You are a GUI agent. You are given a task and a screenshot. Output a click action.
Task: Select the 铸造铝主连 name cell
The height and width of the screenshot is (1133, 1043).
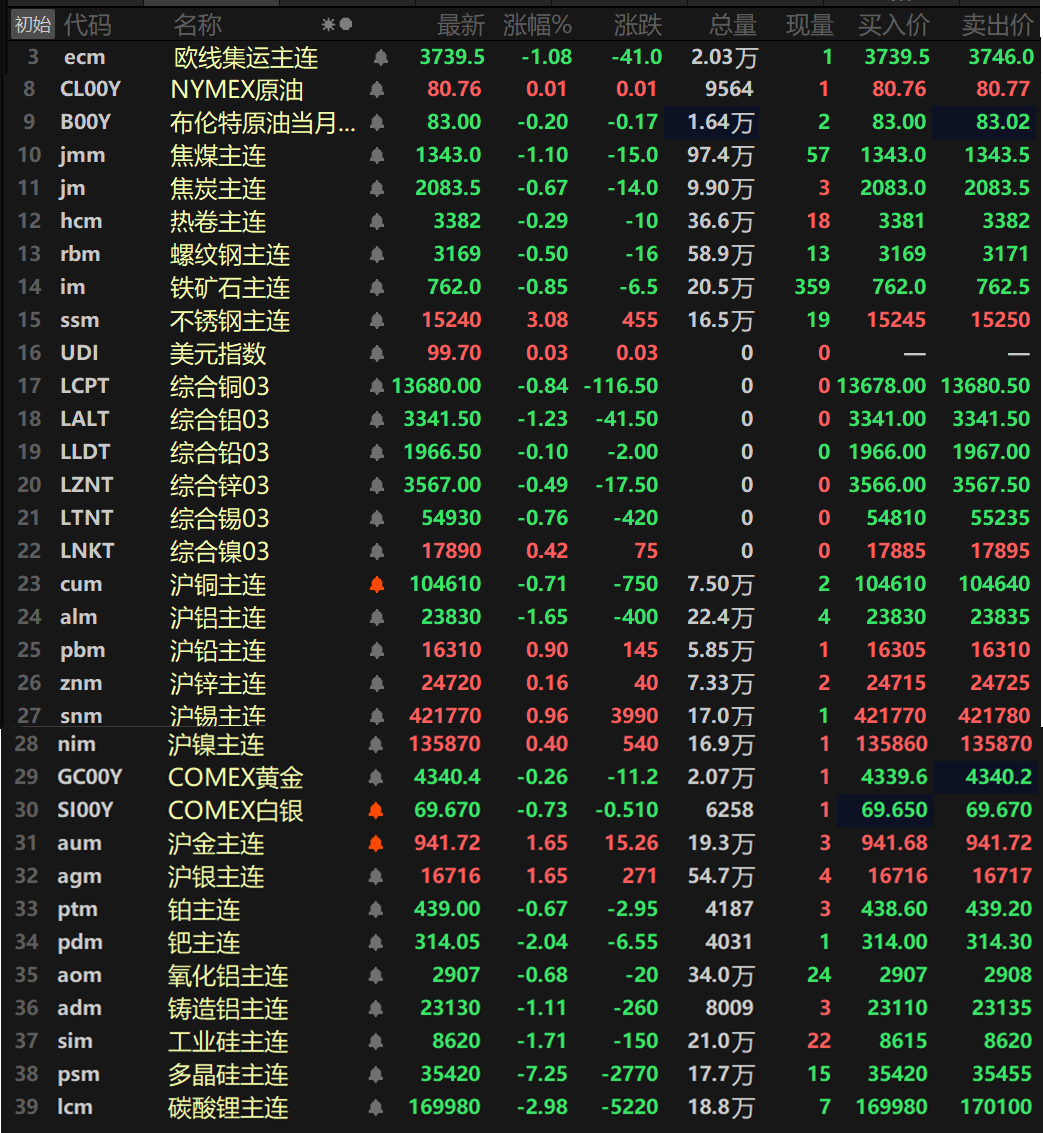click(228, 1009)
